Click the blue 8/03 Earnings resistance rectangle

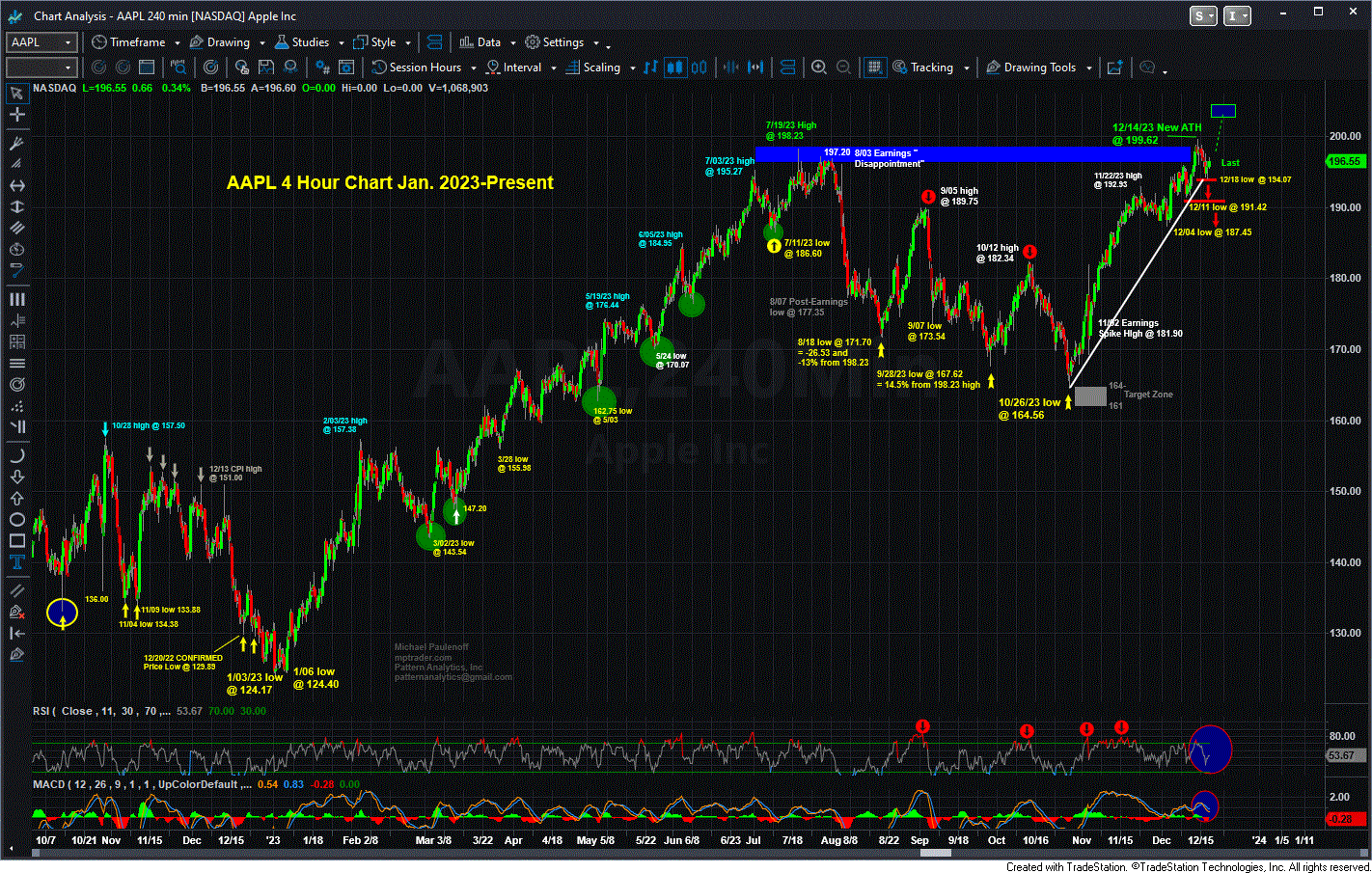(973, 153)
